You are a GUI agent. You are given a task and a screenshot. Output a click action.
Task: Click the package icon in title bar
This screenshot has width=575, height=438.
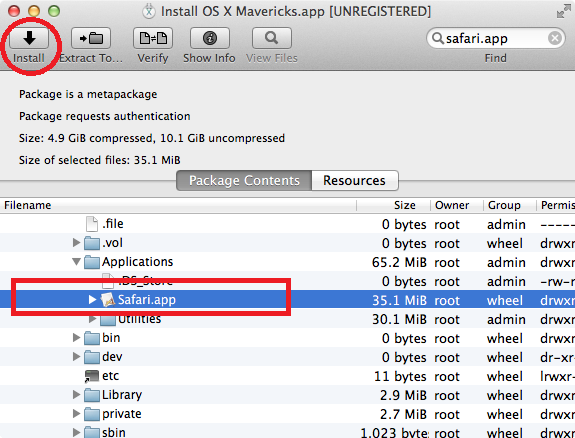click(149, 11)
